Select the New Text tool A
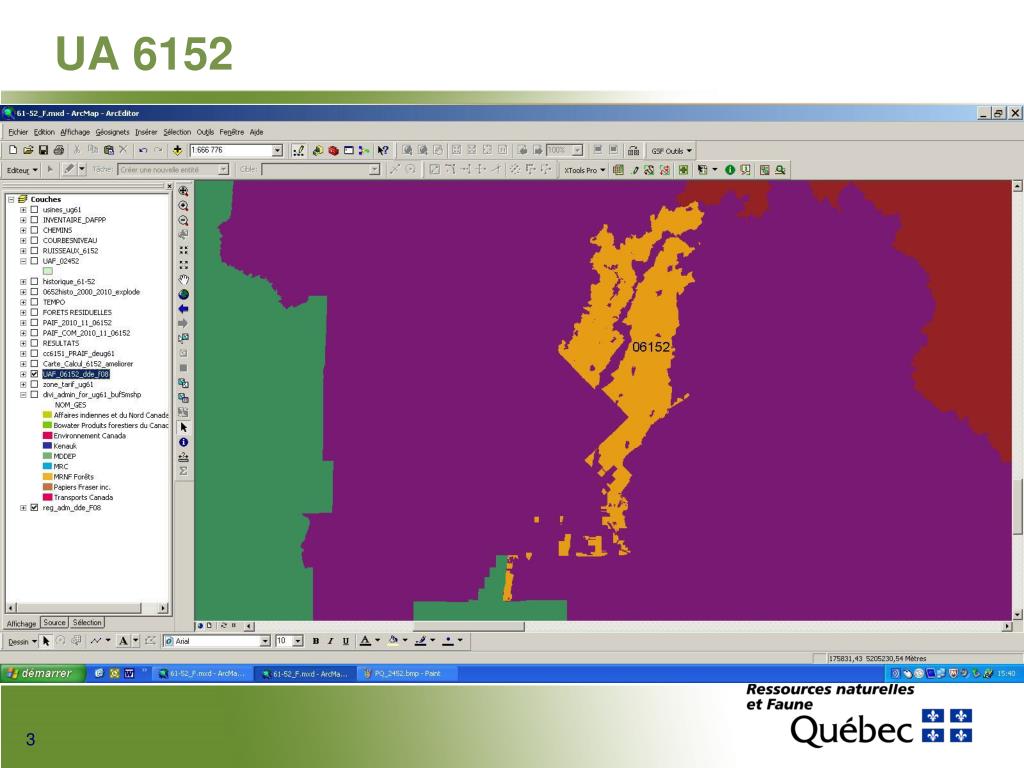Viewport: 1024px width, 768px height. pos(123,641)
